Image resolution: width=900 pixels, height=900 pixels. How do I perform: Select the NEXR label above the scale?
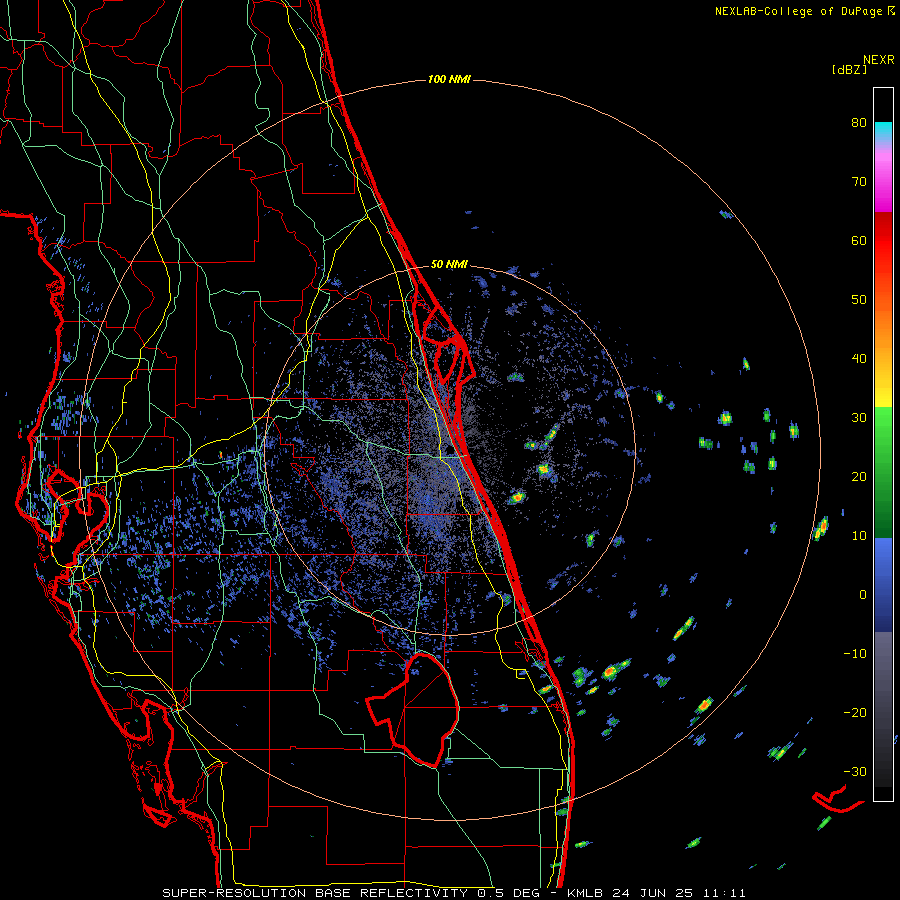coord(878,60)
